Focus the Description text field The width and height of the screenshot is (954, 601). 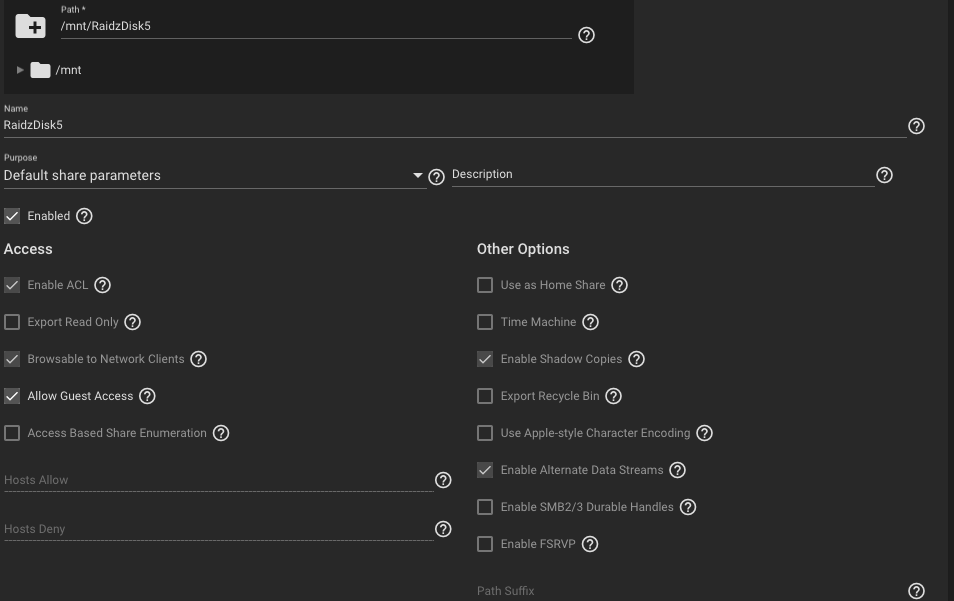pos(663,175)
